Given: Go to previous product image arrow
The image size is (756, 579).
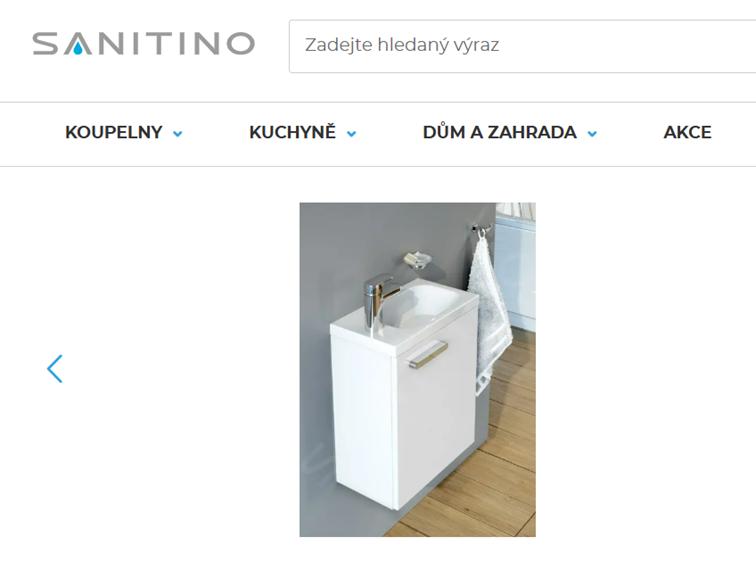Looking at the screenshot, I should coord(55,369).
